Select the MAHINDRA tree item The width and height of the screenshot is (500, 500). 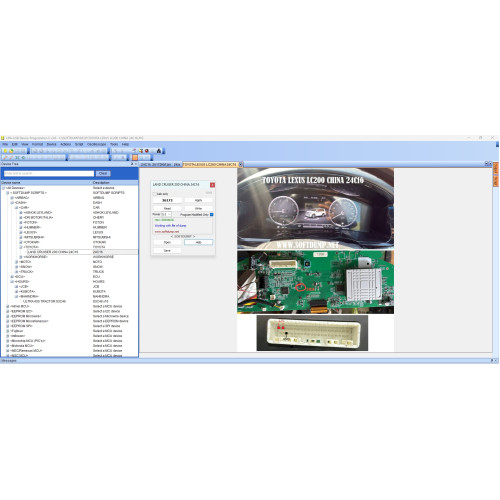click(x=29, y=296)
